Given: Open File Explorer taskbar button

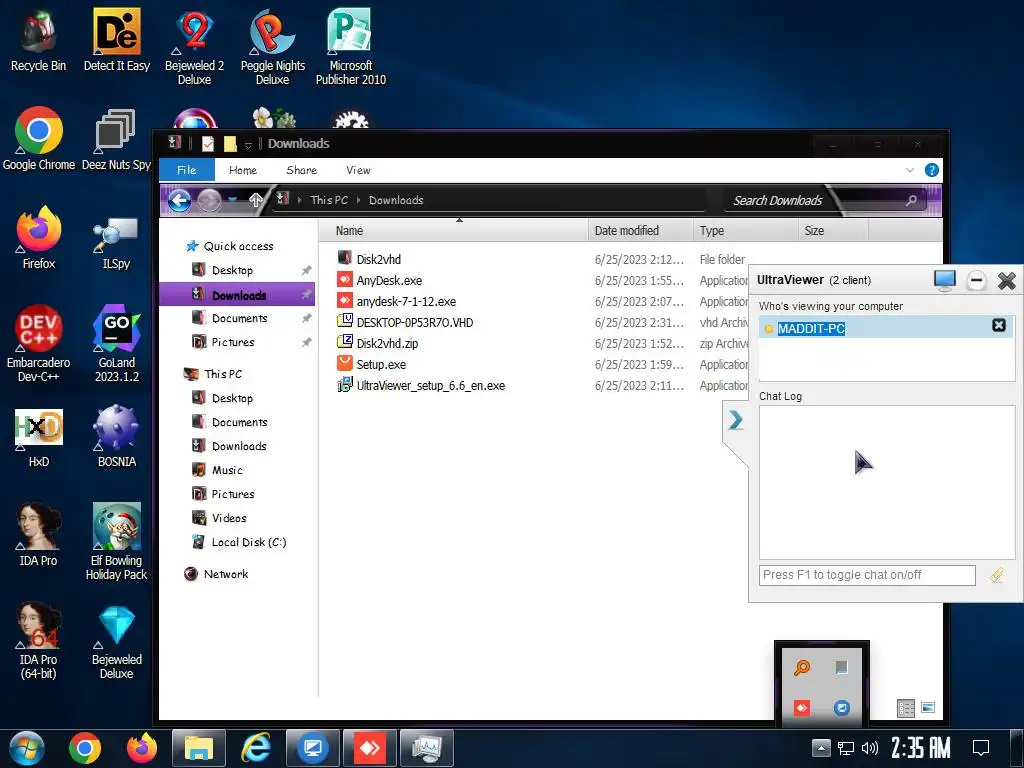Looking at the screenshot, I should click(x=199, y=748).
